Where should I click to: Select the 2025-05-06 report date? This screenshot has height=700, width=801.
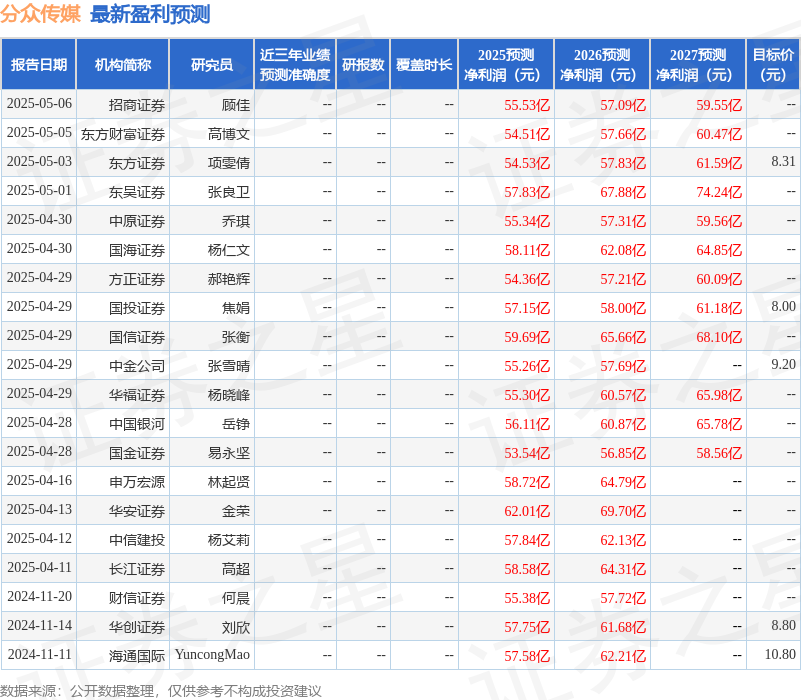[40, 104]
